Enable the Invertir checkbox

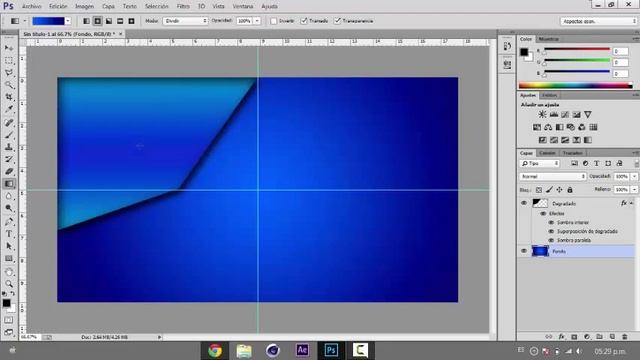[x=273, y=21]
